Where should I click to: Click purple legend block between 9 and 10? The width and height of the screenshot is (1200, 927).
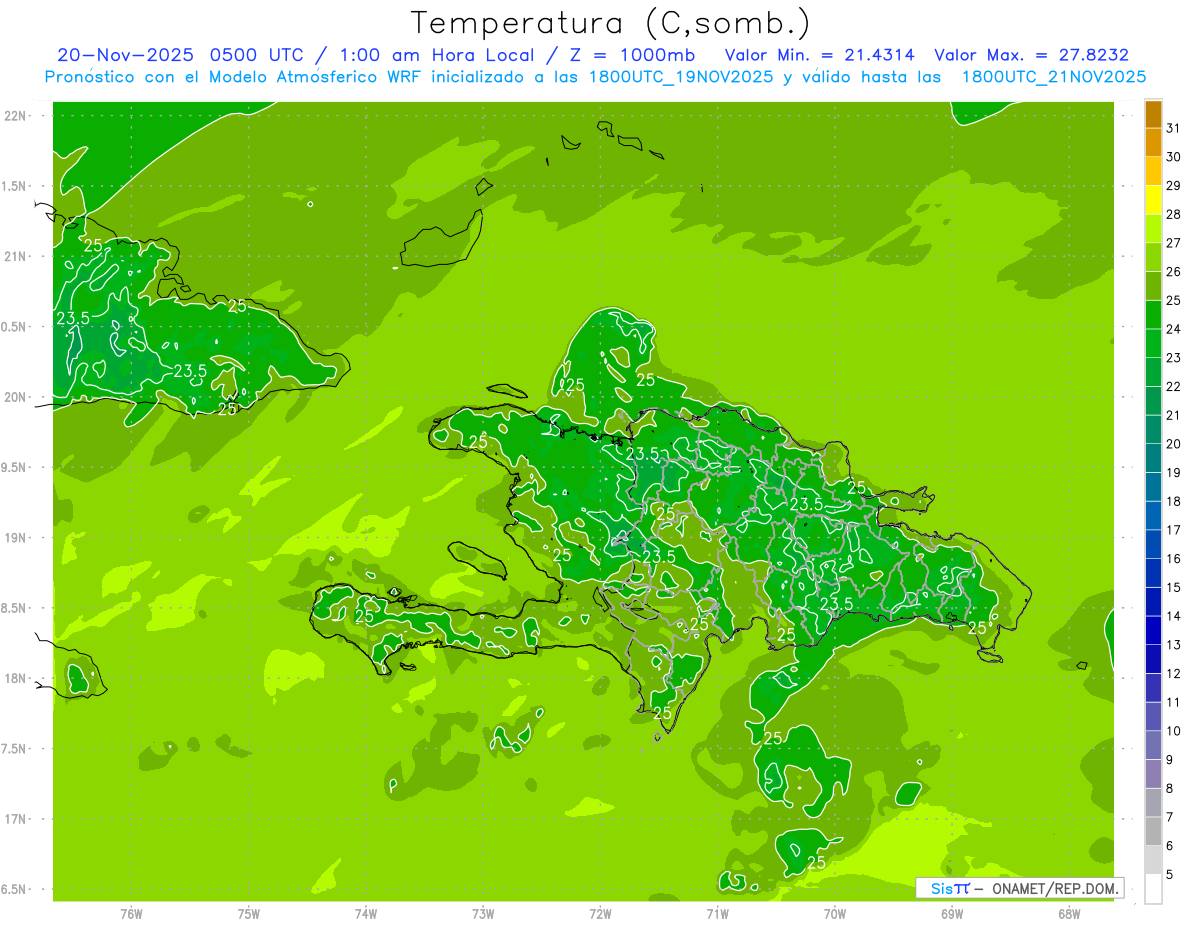coord(1153,745)
